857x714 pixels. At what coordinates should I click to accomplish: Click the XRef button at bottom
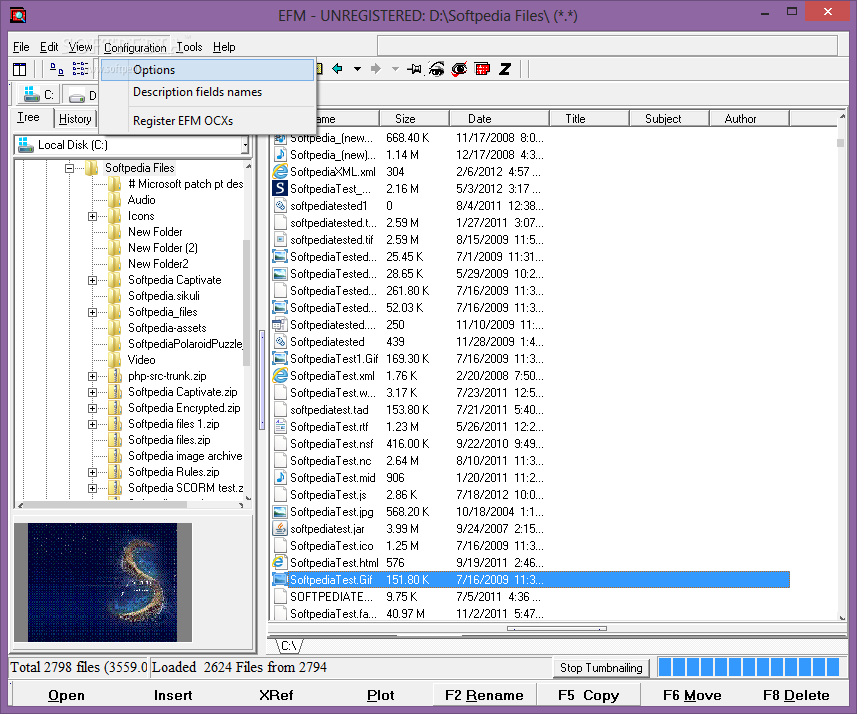point(276,695)
